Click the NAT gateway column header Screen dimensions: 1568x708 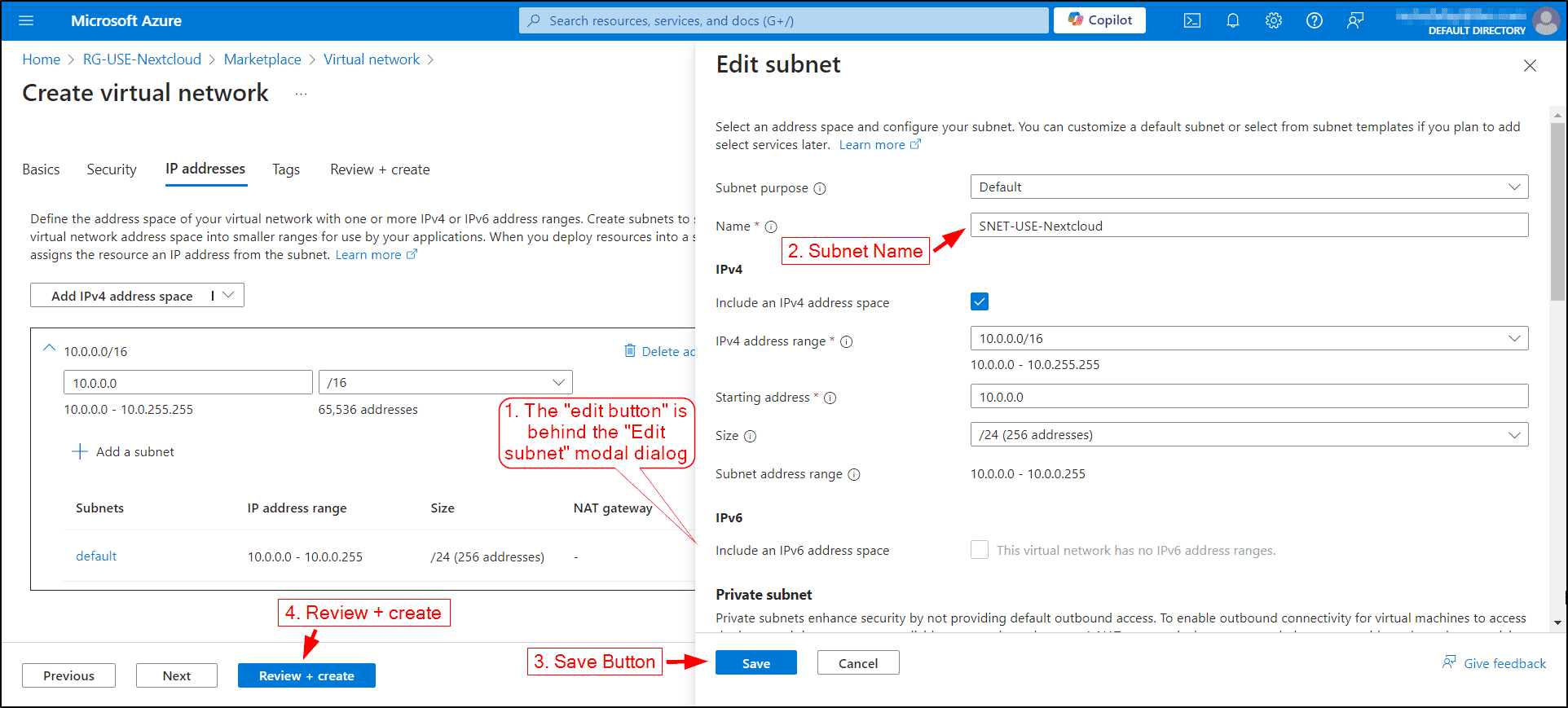(x=613, y=508)
